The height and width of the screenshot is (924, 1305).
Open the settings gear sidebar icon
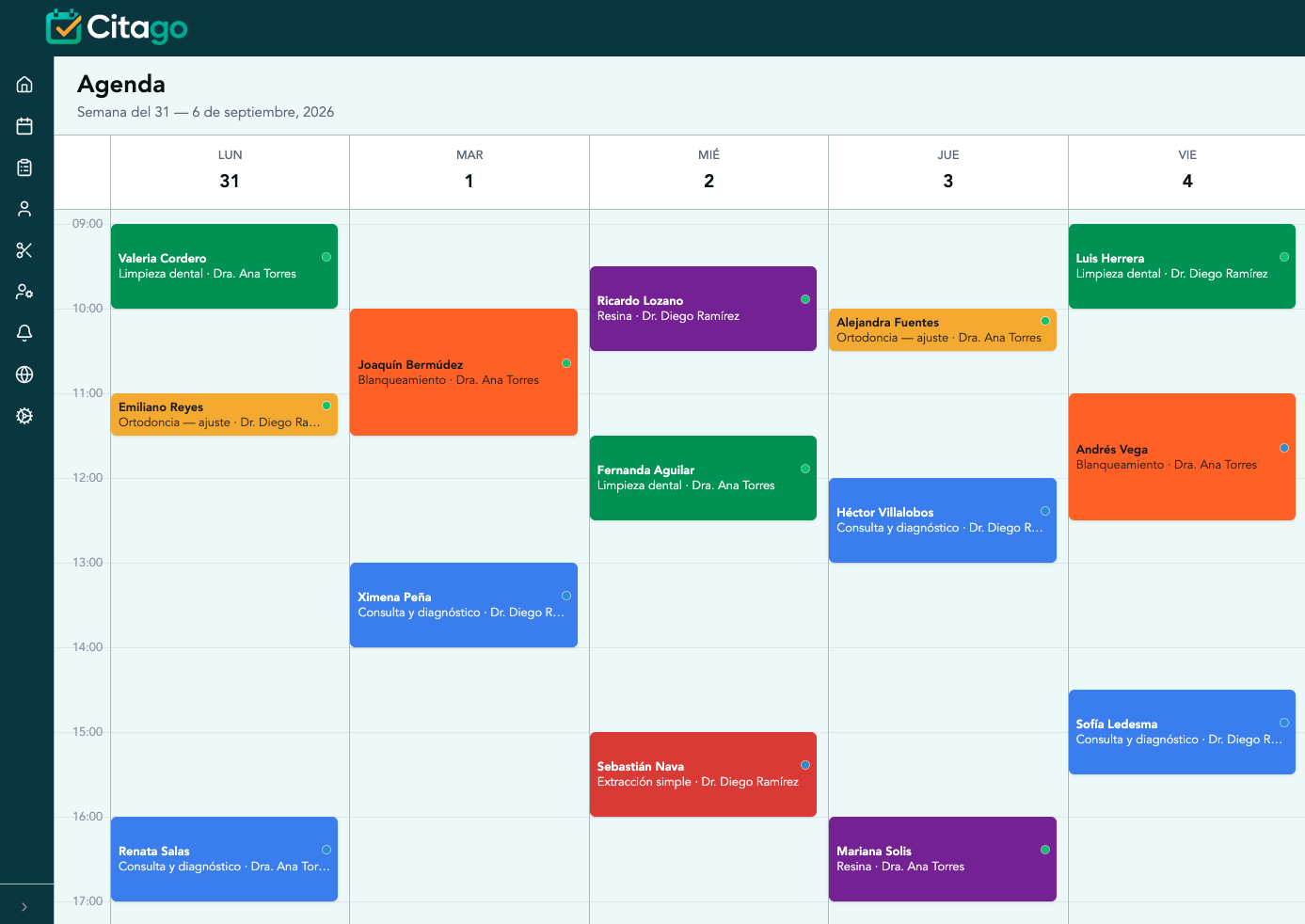[x=24, y=416]
